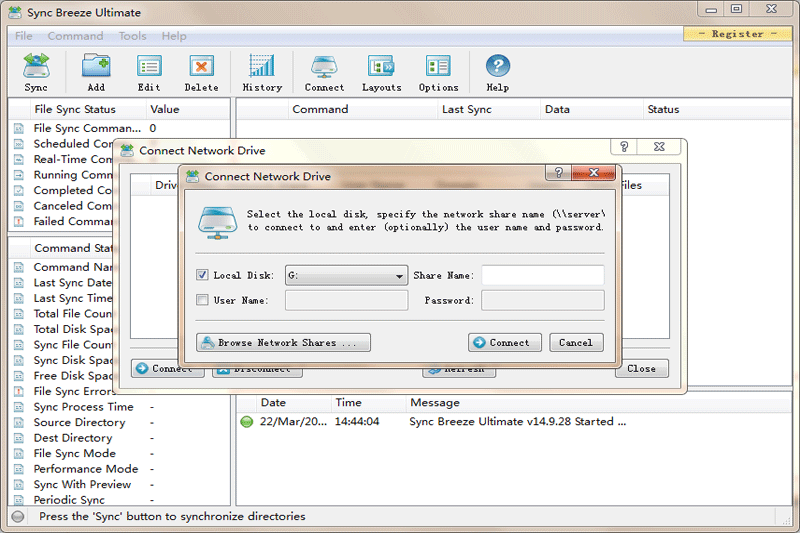Click the Completed Commands row icon
800x533 pixels.
pos(19,190)
